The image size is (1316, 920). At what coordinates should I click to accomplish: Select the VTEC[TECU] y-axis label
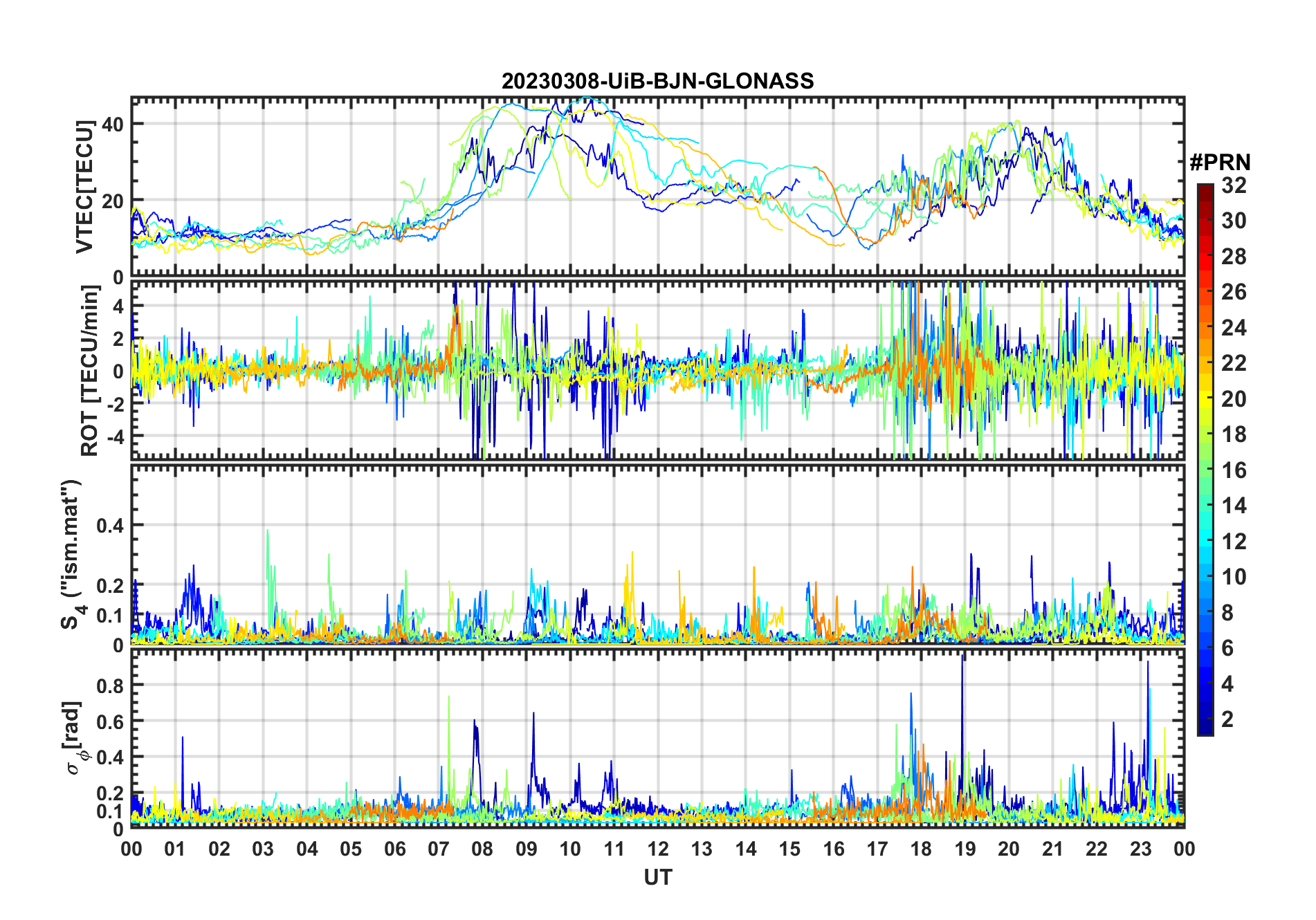84,187
